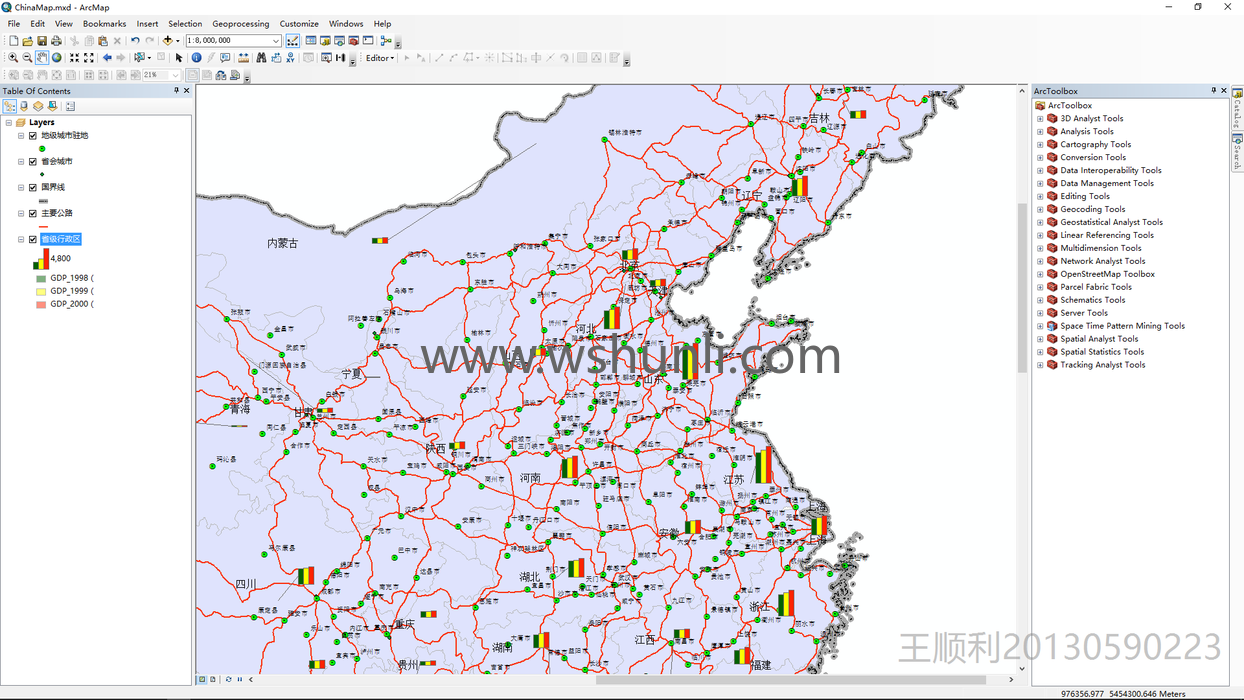
Task: Activate the Identify tool
Action: 196,58
